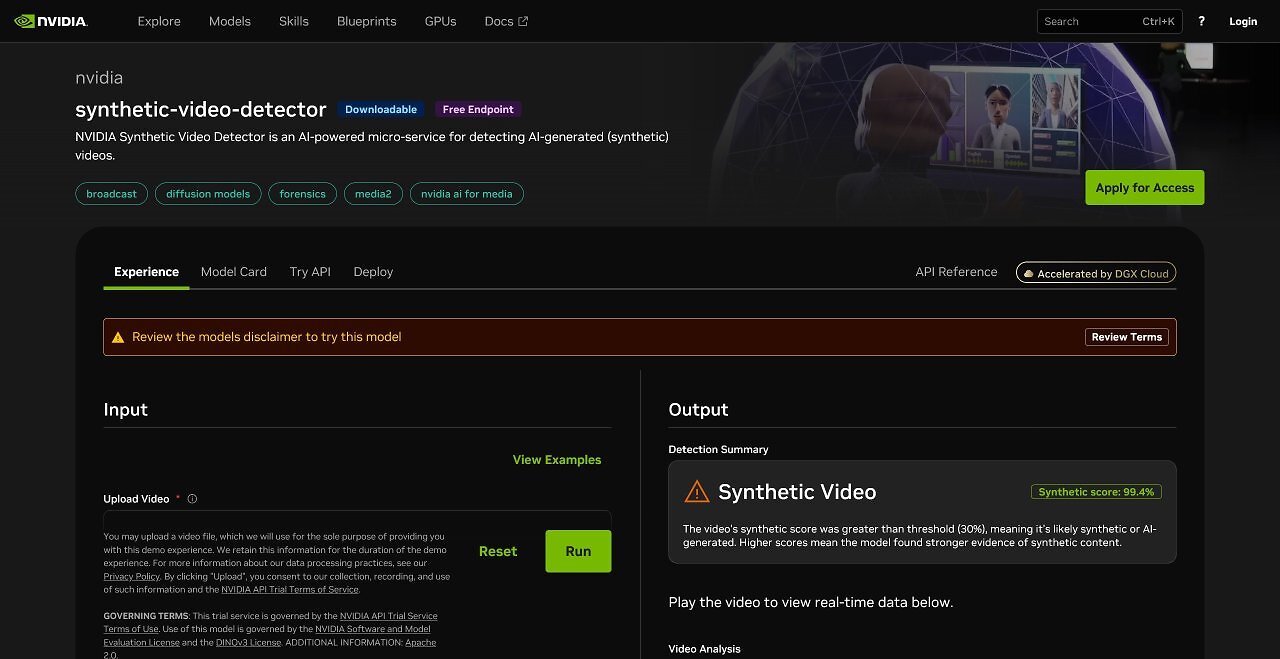
Task: Click the Reset button
Action: (x=498, y=551)
